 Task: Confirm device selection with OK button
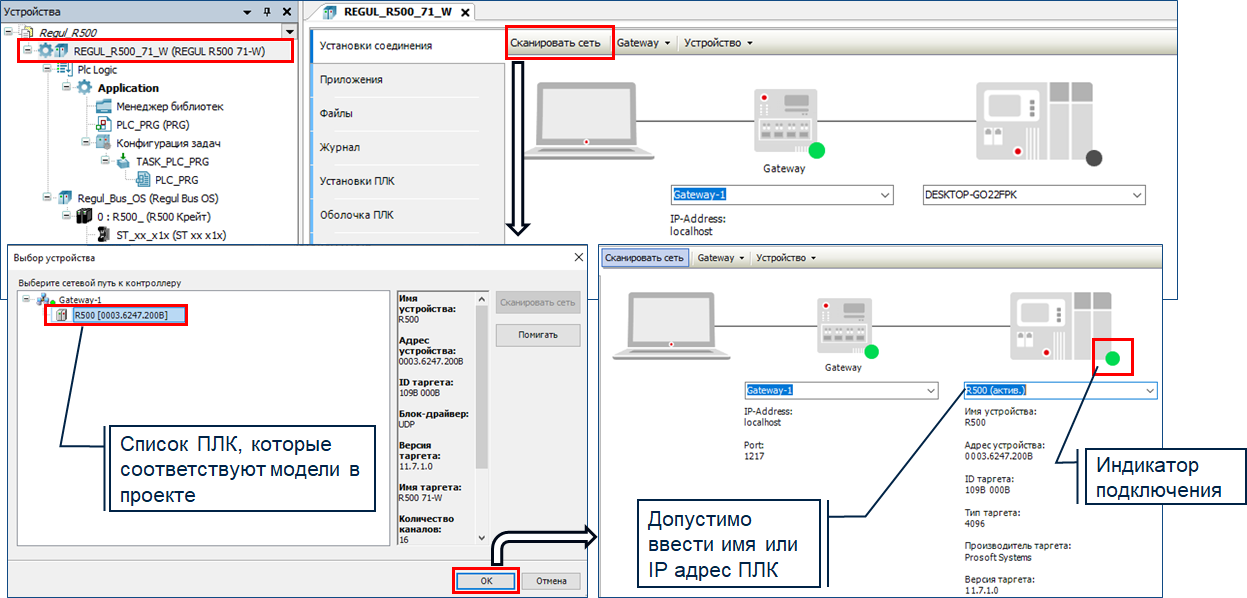pos(486,581)
